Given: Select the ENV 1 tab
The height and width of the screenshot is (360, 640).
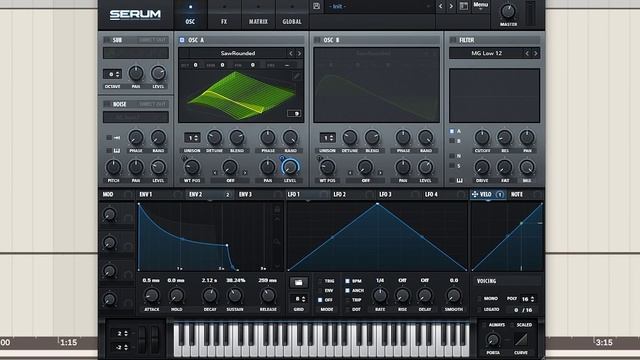Looking at the screenshot, I should (x=160, y=194).
